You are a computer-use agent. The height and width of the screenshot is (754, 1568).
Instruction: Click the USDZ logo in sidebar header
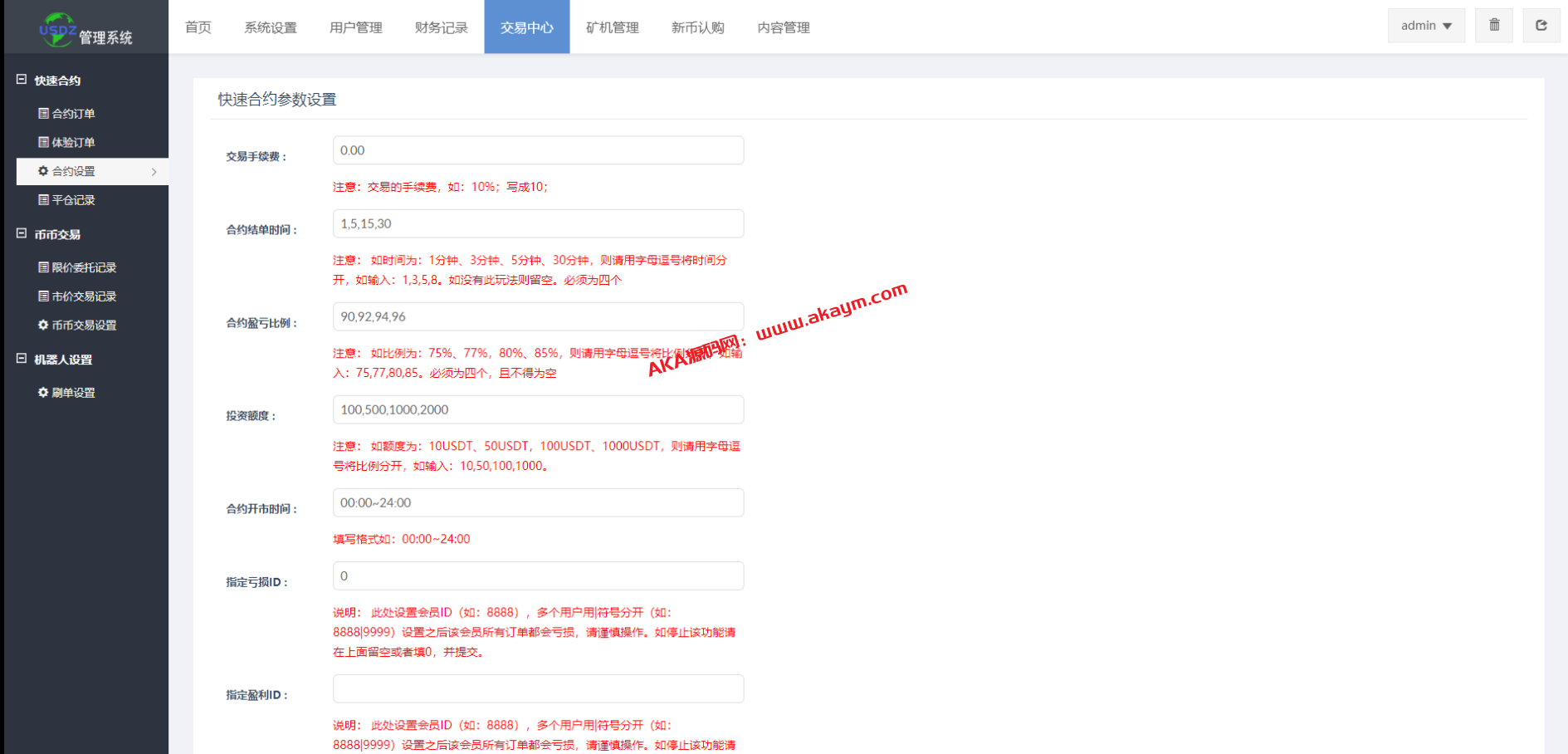click(x=58, y=30)
